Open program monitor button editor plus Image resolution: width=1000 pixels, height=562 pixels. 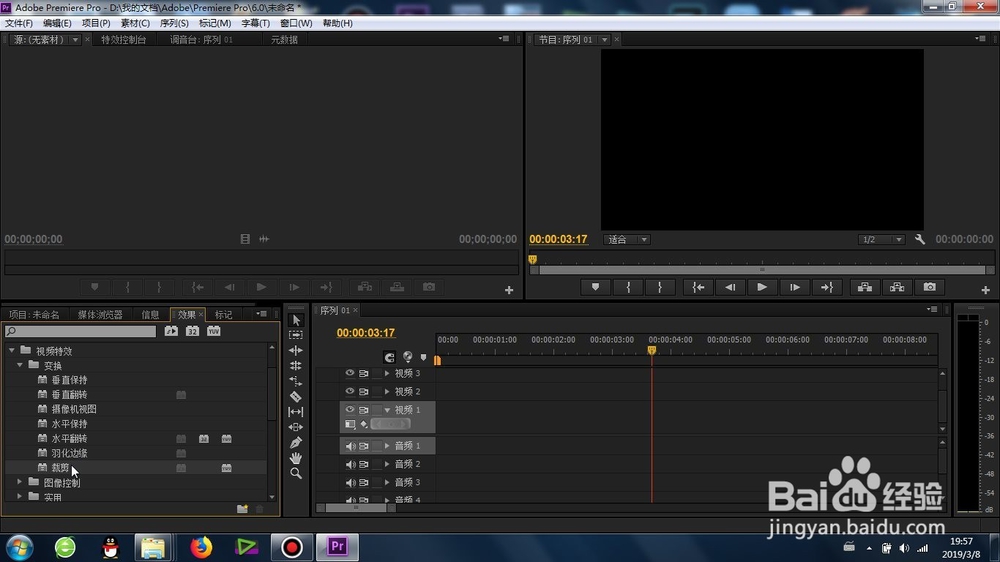(x=985, y=290)
